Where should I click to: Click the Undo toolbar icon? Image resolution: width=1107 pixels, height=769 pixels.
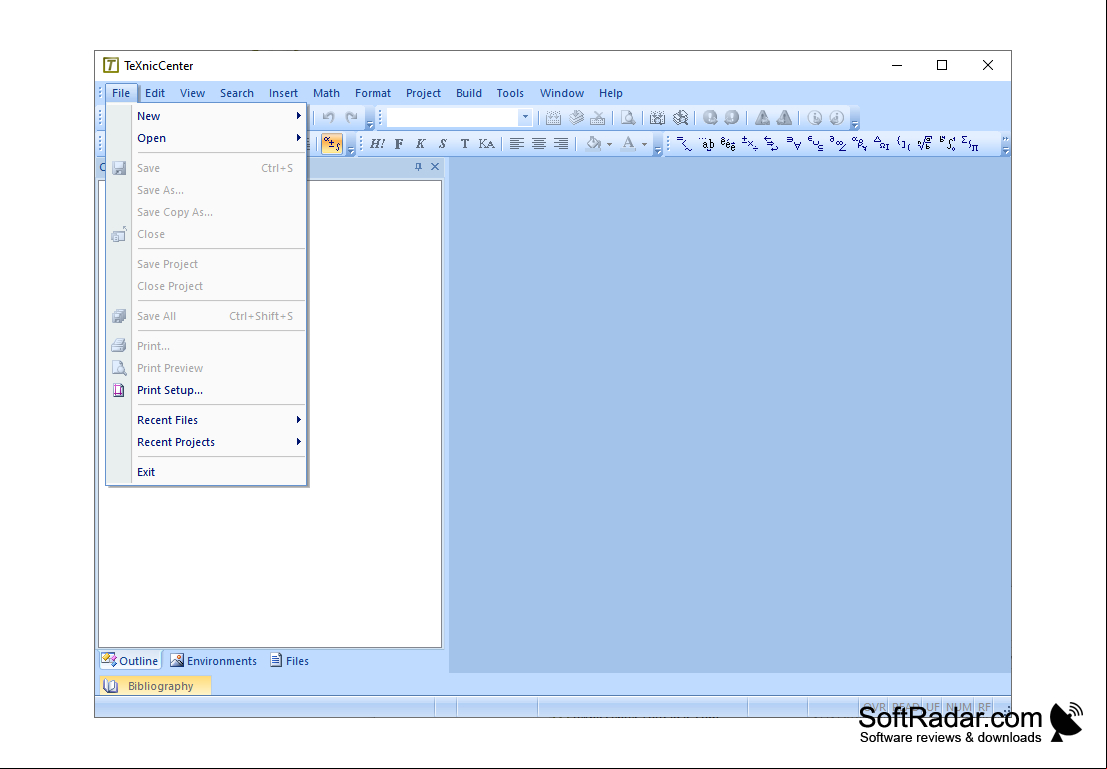click(x=328, y=117)
